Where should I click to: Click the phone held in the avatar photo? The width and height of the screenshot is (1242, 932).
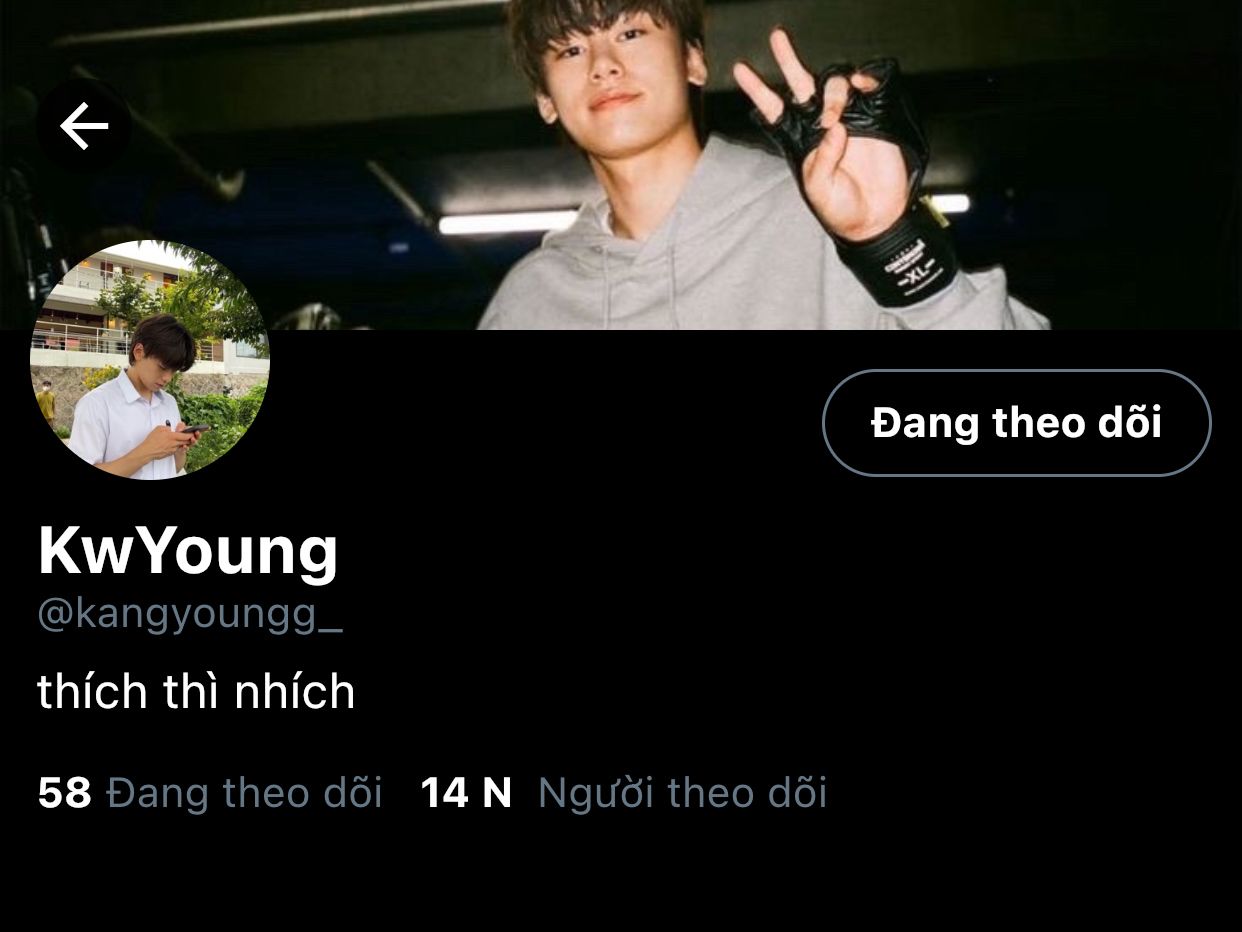(x=194, y=429)
